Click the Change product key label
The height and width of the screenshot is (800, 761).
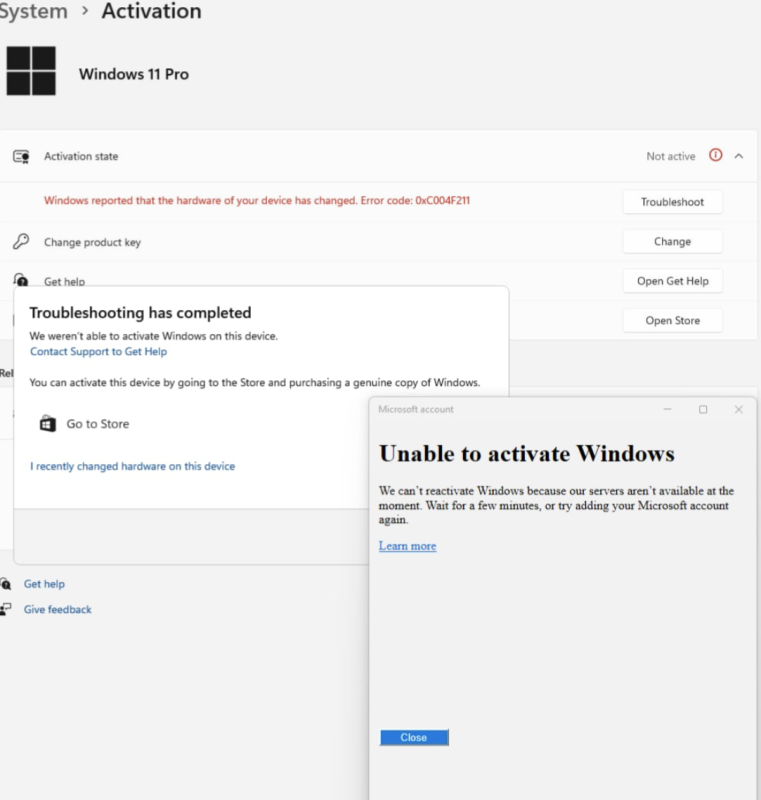click(x=92, y=242)
